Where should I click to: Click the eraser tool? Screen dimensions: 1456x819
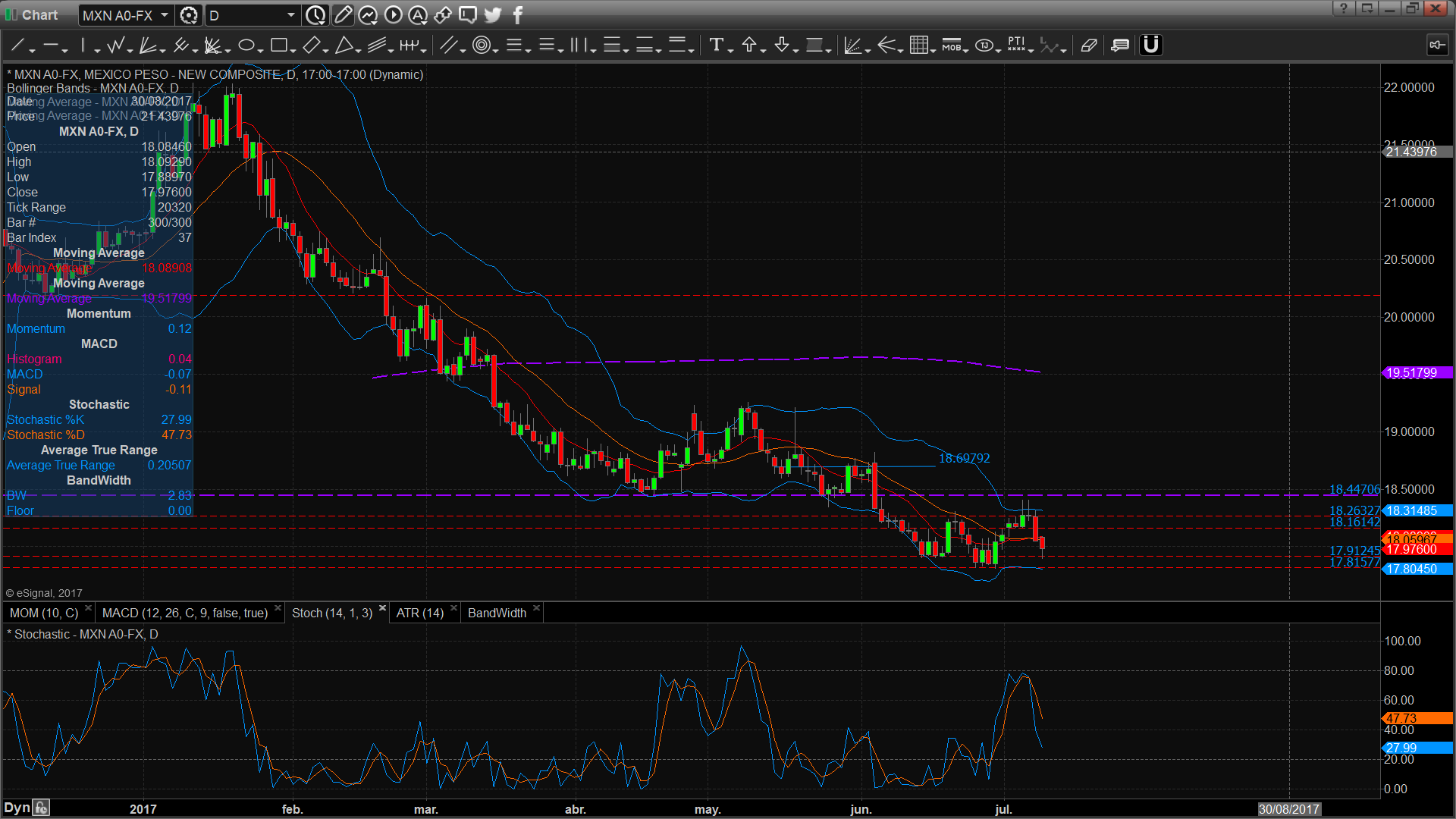point(1089,45)
